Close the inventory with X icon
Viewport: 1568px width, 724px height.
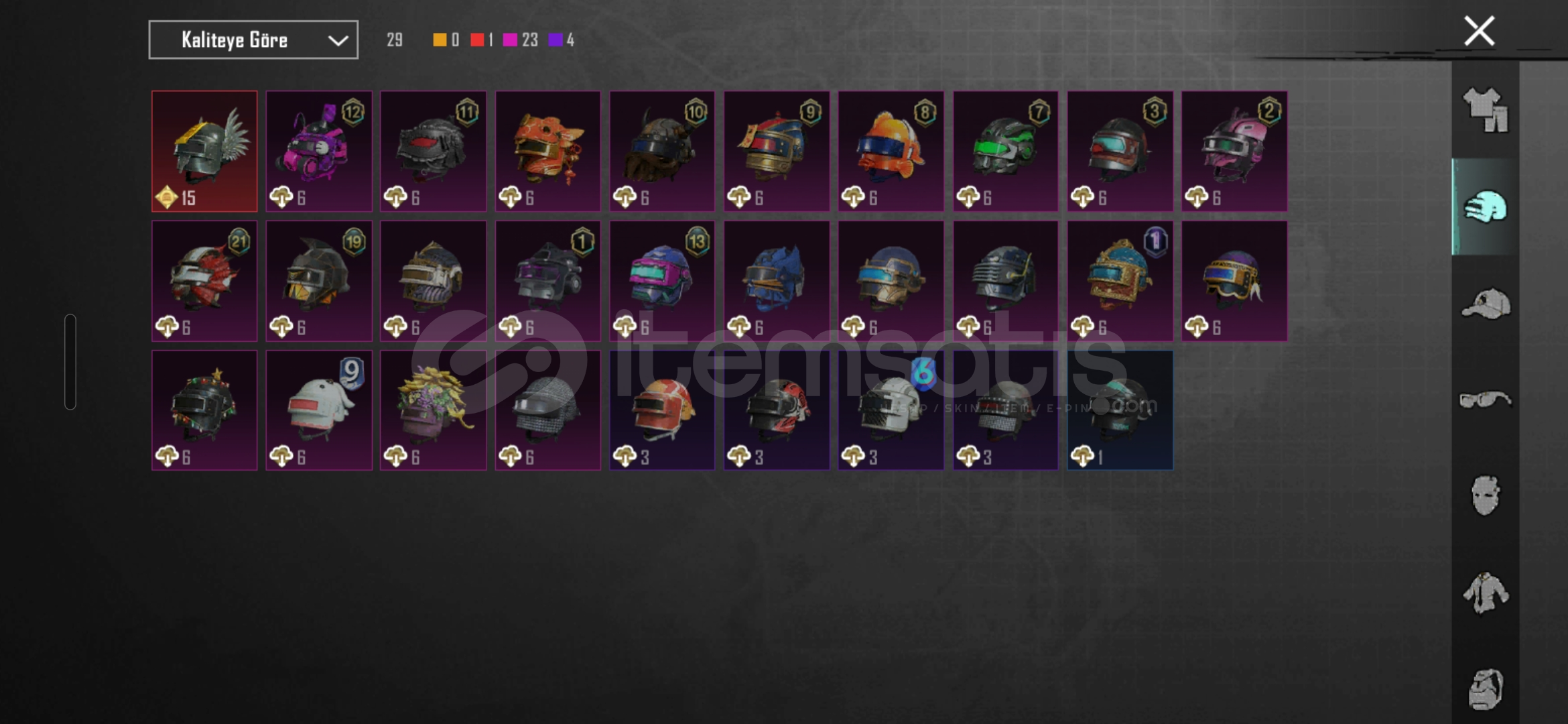click(x=1479, y=31)
